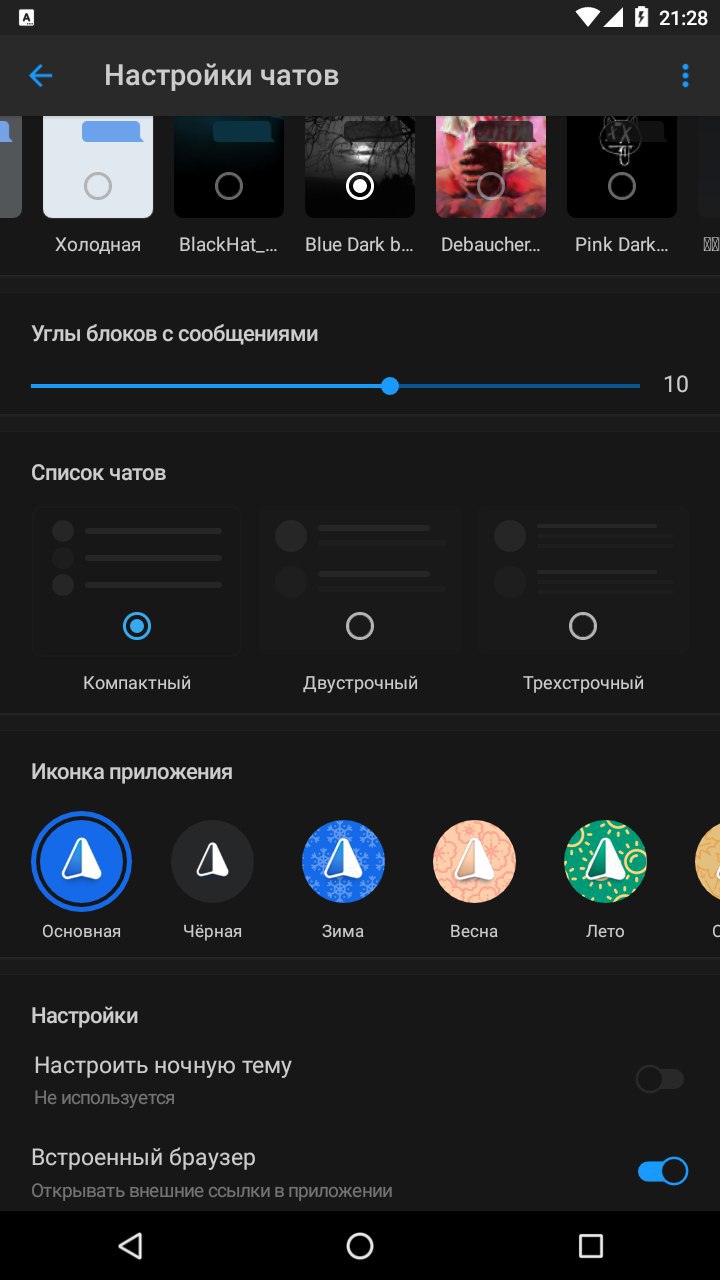Click the Основная icon label
720x1280 pixels.
coord(81,931)
